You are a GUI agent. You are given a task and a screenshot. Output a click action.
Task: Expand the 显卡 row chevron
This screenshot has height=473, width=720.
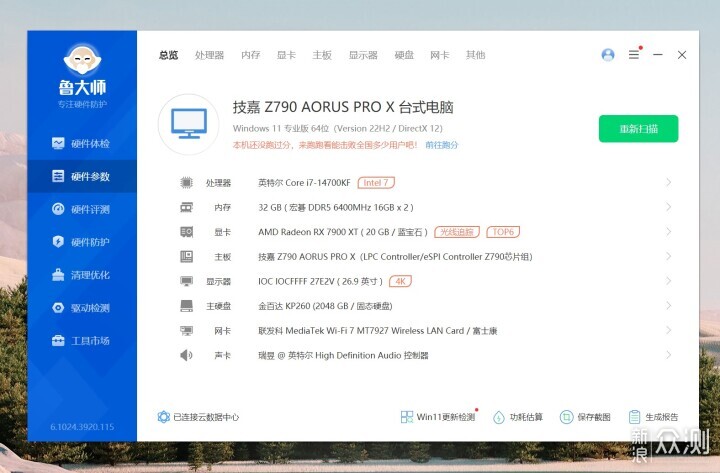coord(669,232)
